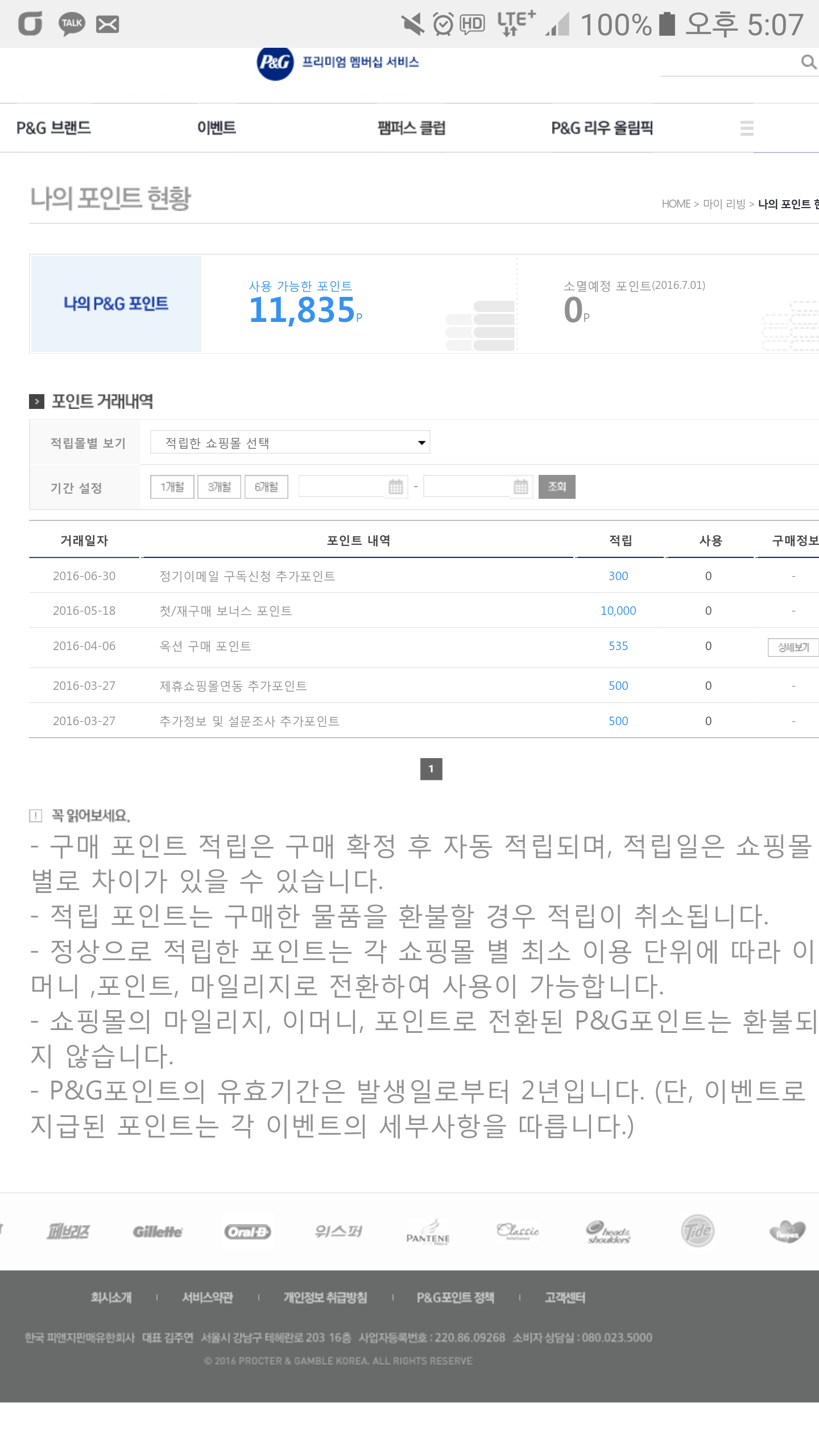
Task: Tap the Tide brand logo
Action: (x=697, y=1231)
